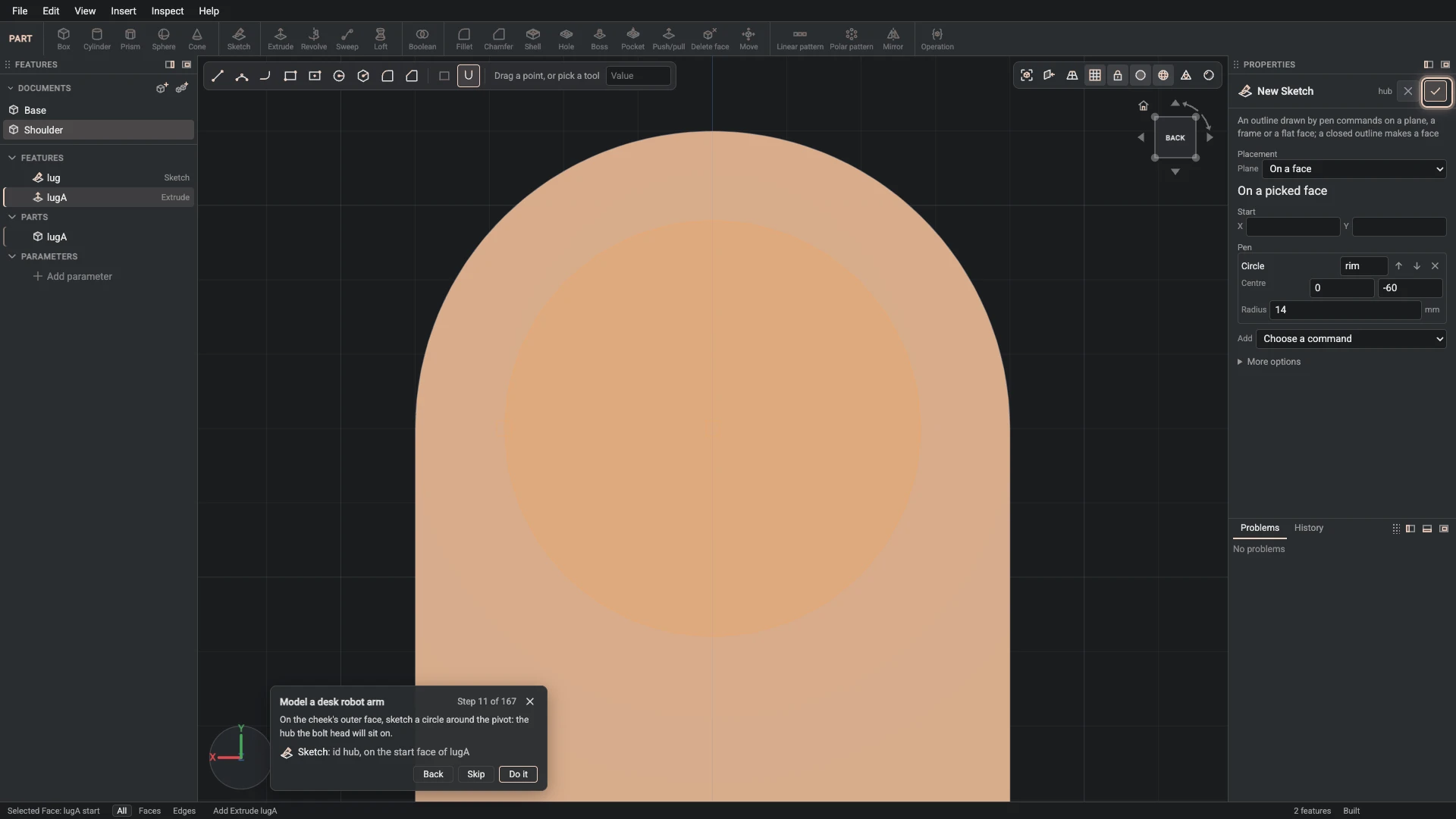Toggle the triangle mesh display button
Screen dimensions: 1456x819
pyautogui.click(x=1186, y=75)
